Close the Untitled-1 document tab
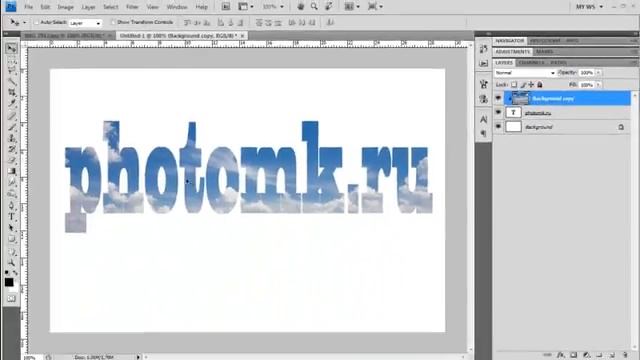 pos(242,36)
